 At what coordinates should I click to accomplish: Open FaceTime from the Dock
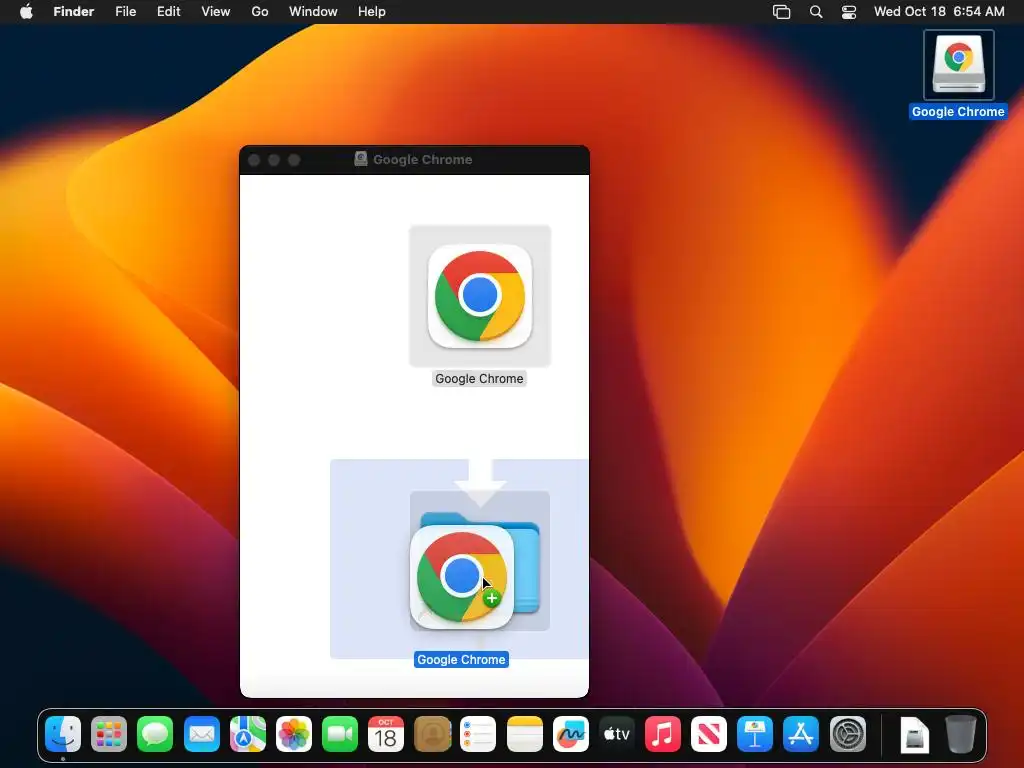pos(340,735)
